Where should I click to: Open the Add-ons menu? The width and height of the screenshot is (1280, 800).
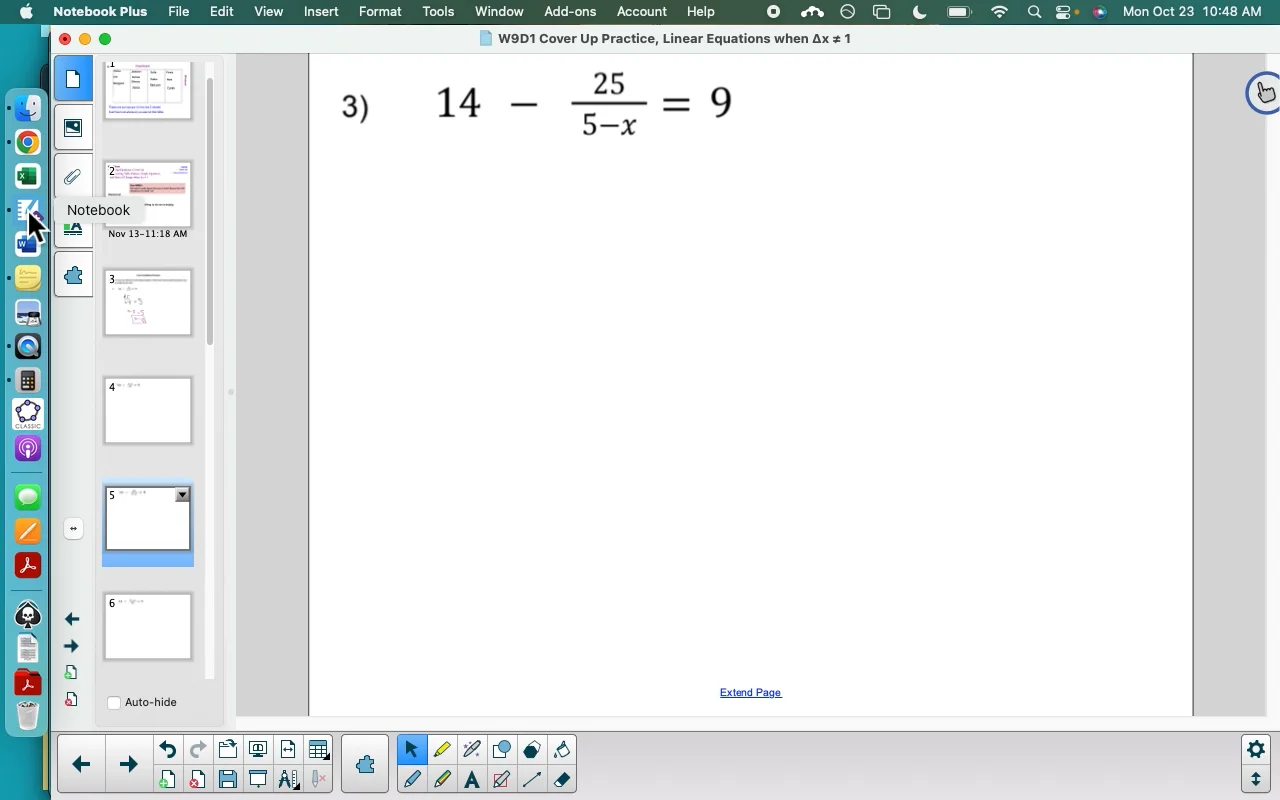[x=570, y=12]
